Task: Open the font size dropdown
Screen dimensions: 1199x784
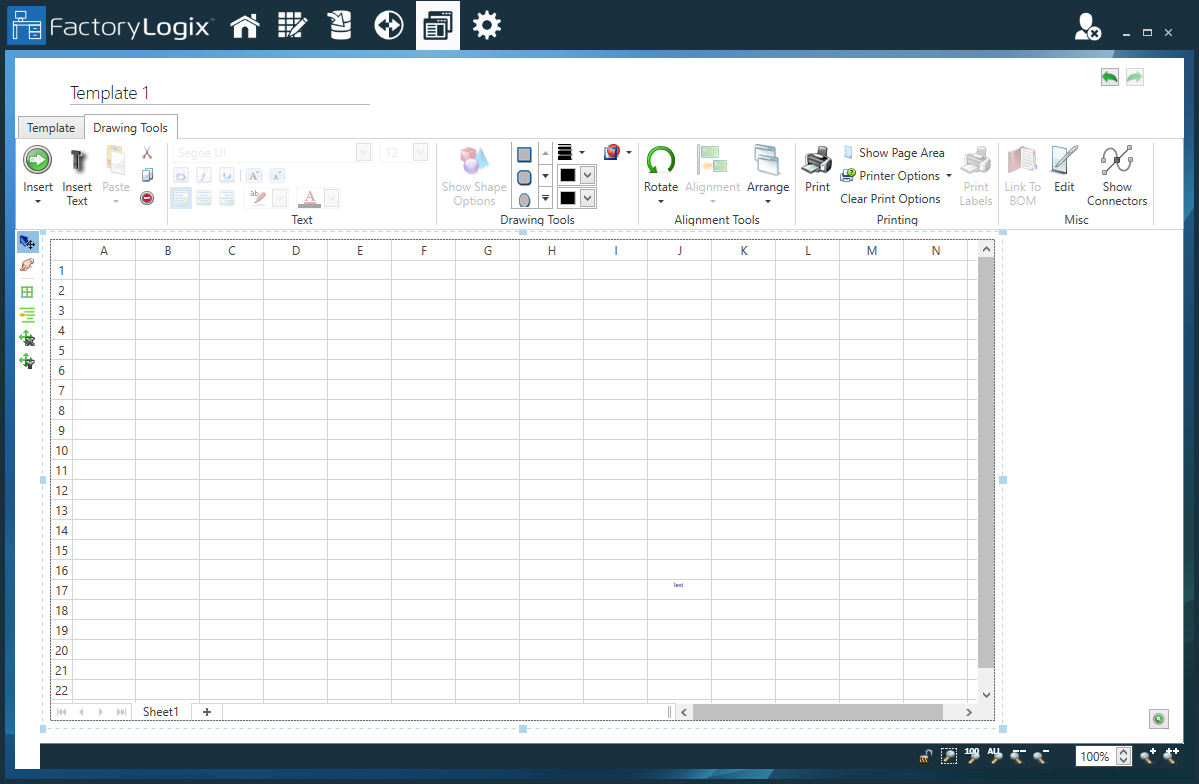Action: pyautogui.click(x=420, y=152)
